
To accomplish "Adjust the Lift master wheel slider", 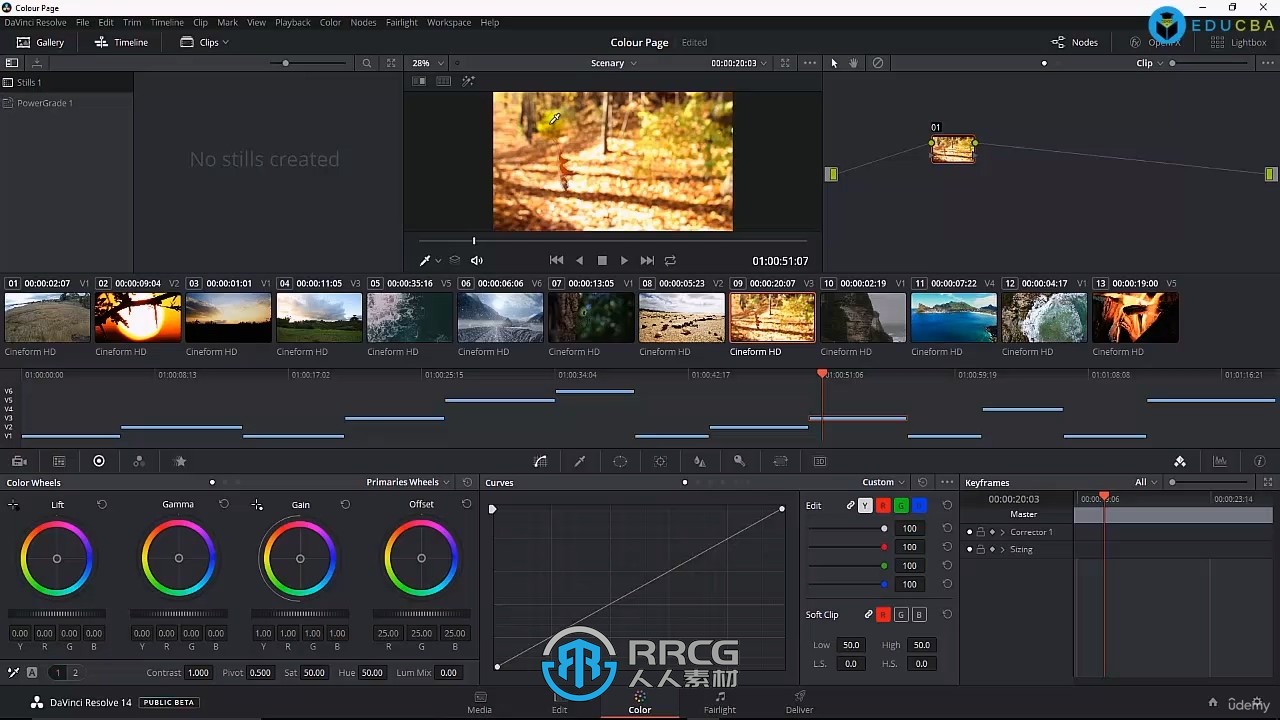I will (x=57, y=614).
